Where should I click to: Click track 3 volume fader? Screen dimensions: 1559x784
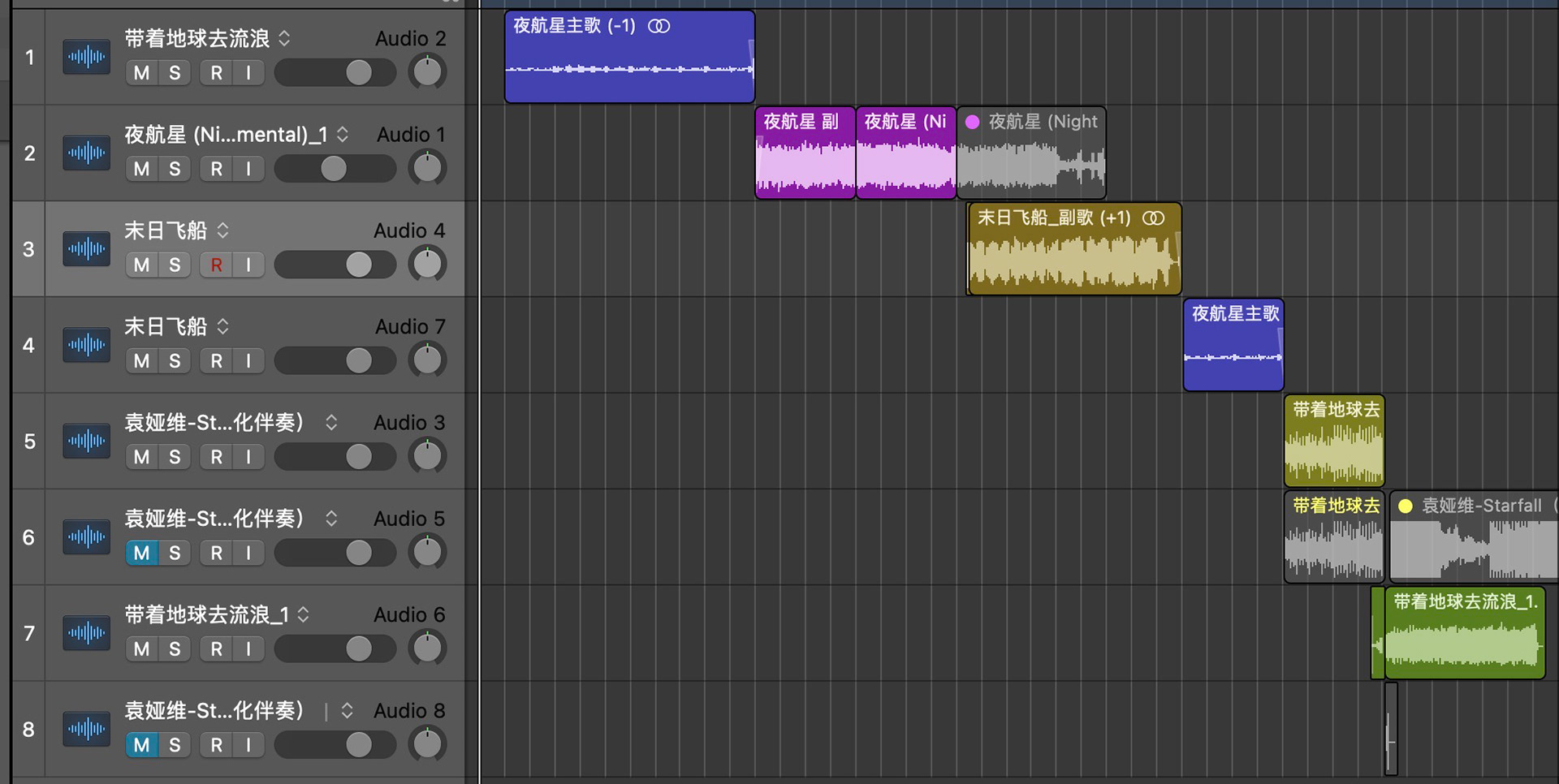click(335, 265)
